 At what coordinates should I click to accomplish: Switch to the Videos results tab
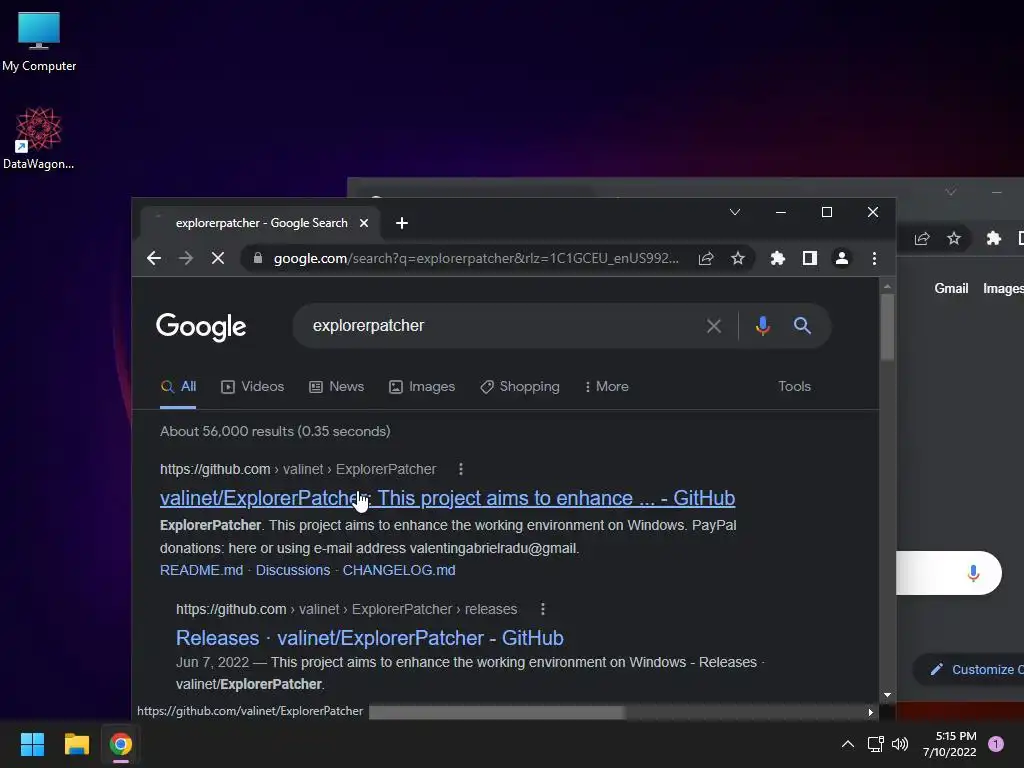[253, 387]
